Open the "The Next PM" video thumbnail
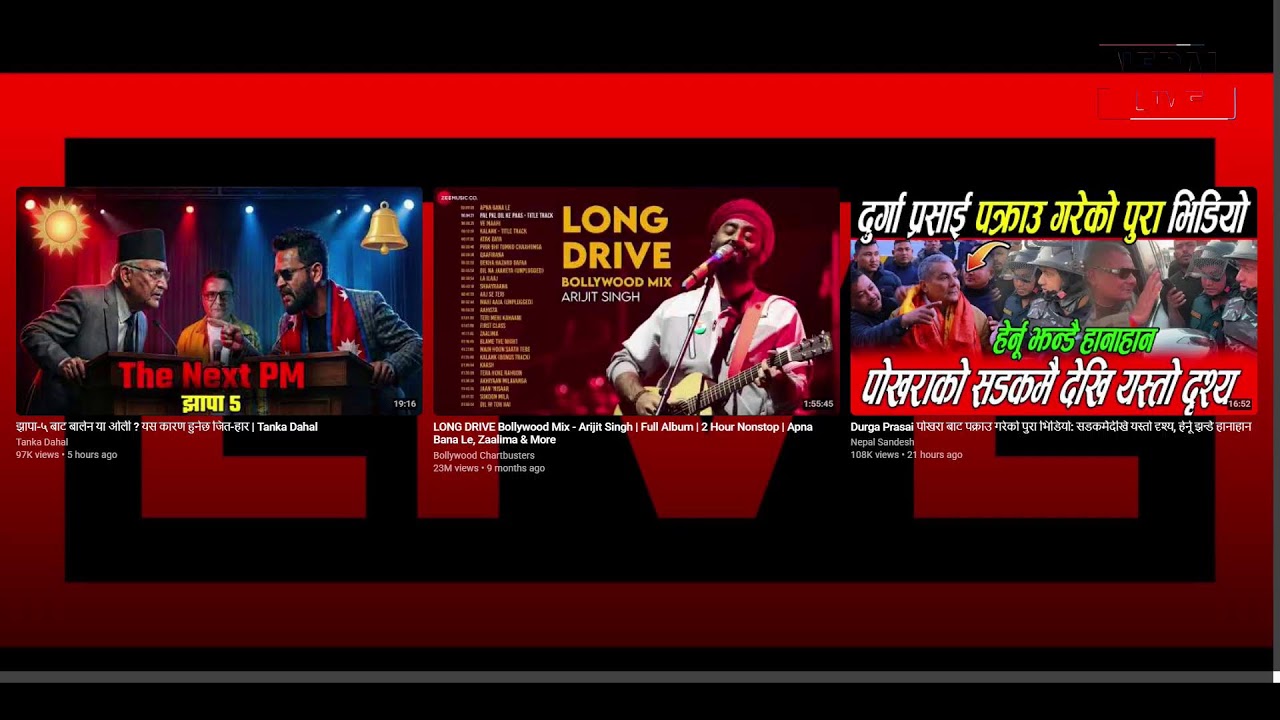The height and width of the screenshot is (720, 1280). (x=219, y=301)
